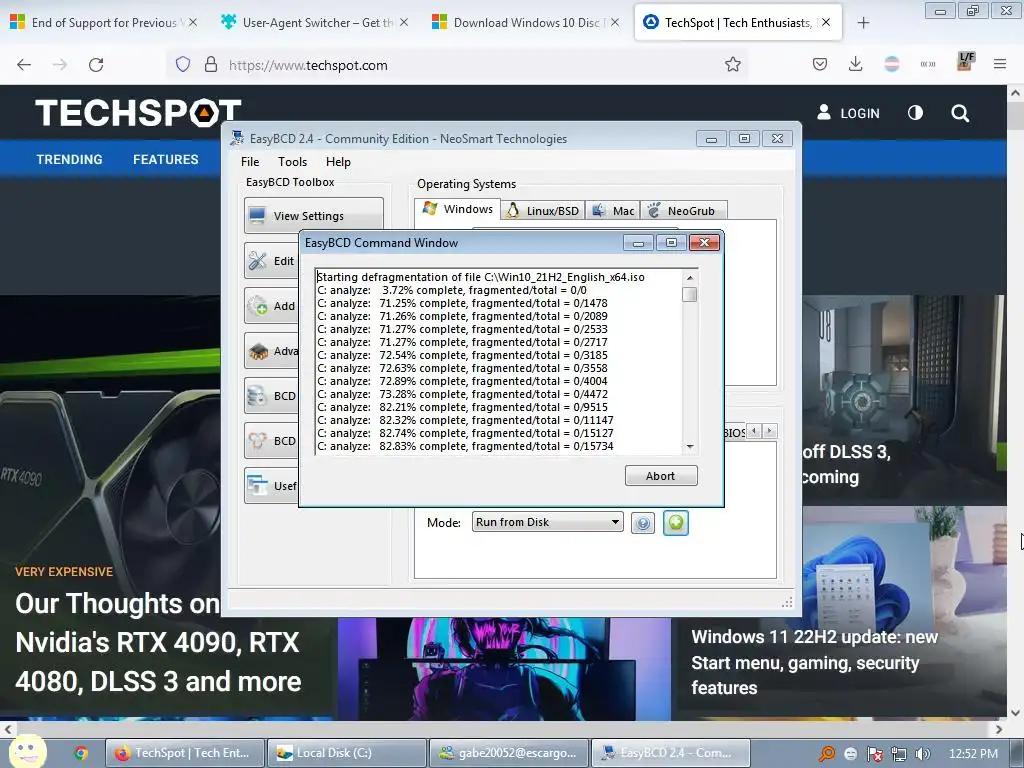
Task: Click the Action Center flag tray icon
Action: tap(874, 754)
